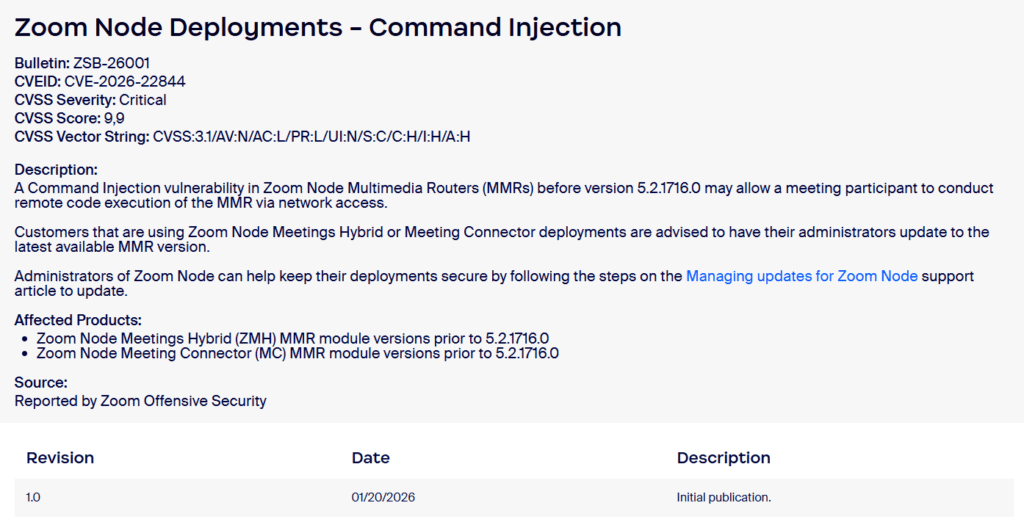1024x522 pixels.
Task: Click the Affected Products heading
Action: [x=78, y=320]
